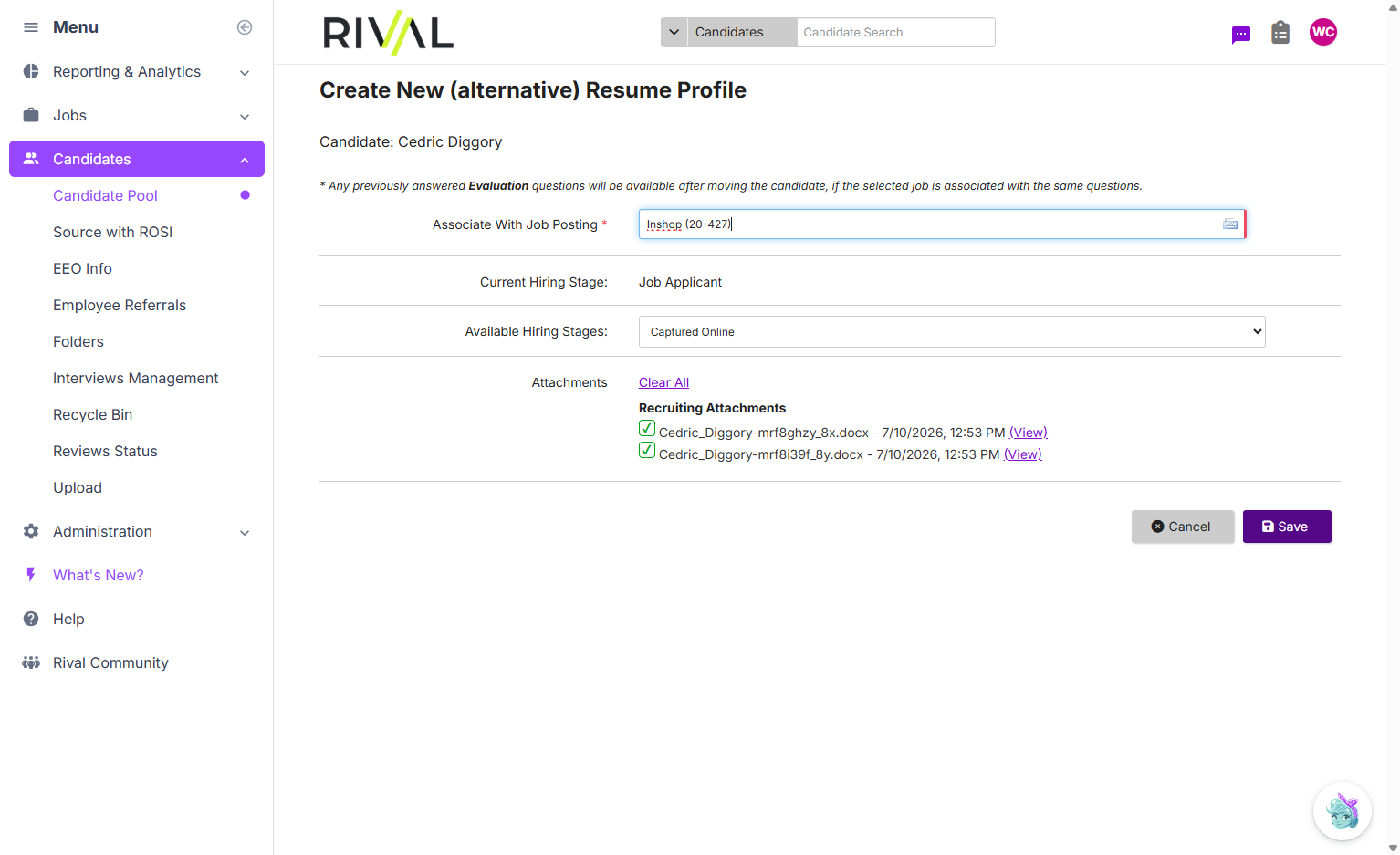Go to Reviews Status
Viewport: 1400px width, 855px height.
tap(105, 451)
